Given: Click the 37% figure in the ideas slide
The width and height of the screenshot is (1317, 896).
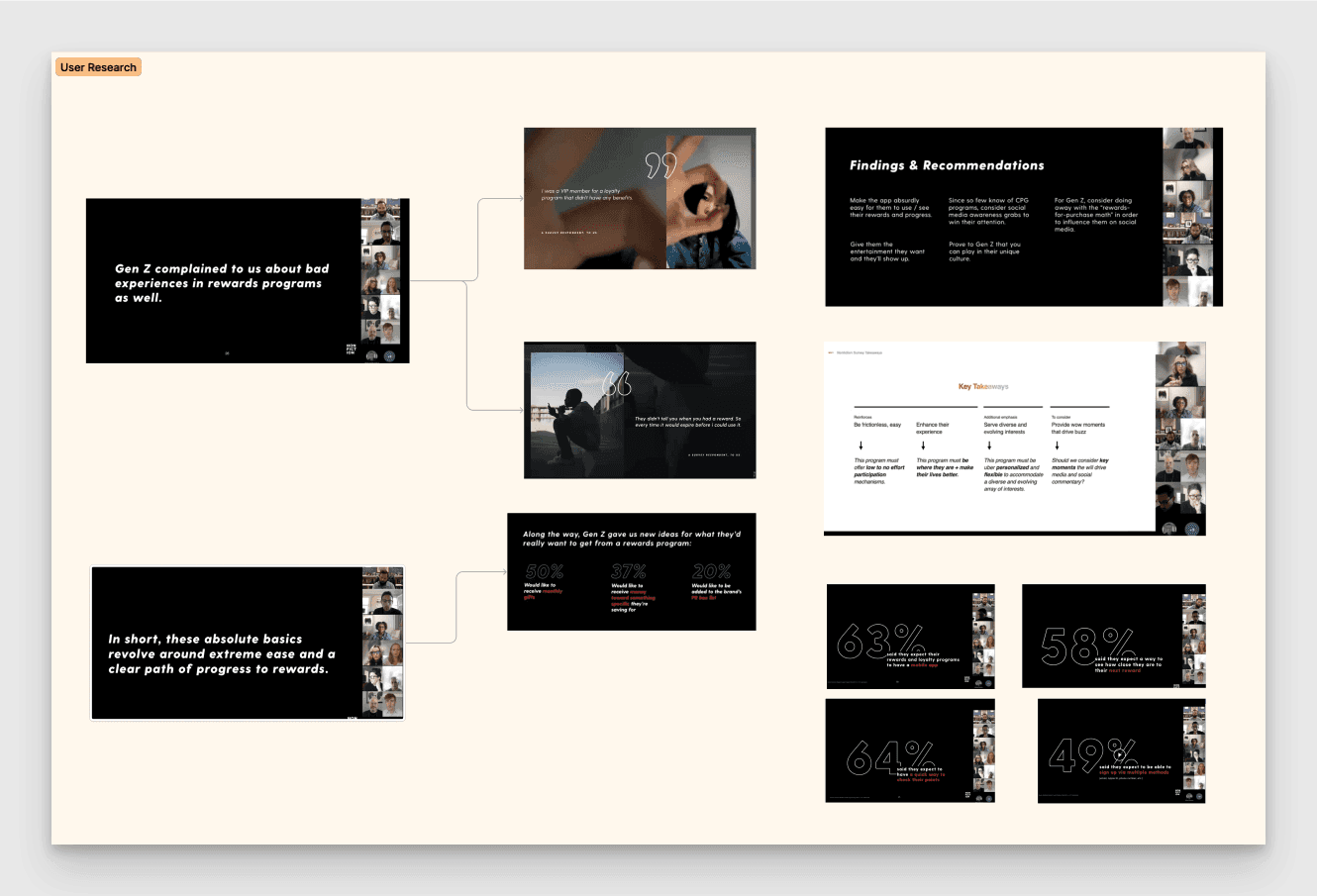Looking at the screenshot, I should pyautogui.click(x=629, y=572).
